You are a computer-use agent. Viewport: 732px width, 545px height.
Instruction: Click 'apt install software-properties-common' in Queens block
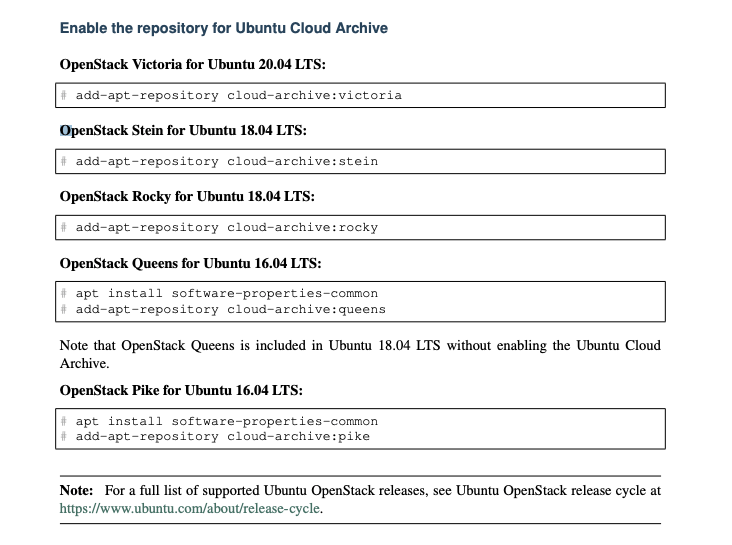click(227, 293)
